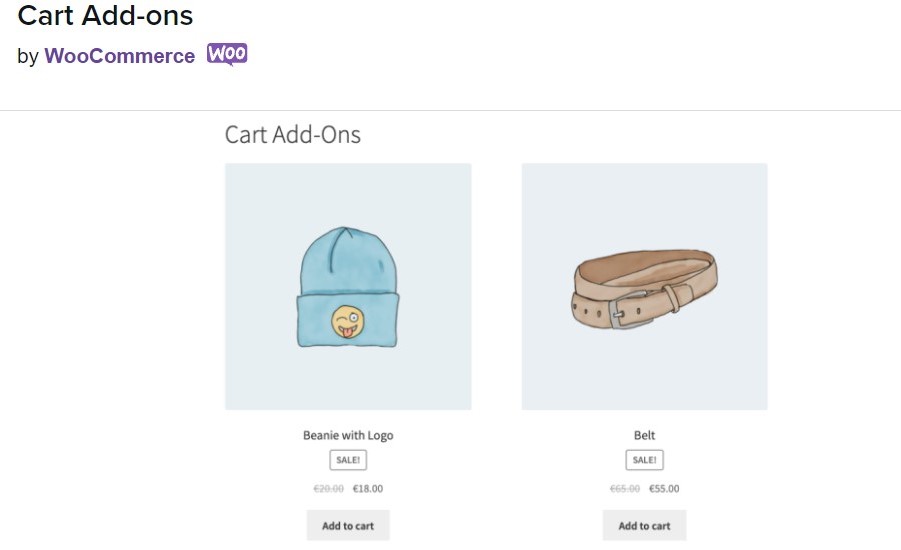Image resolution: width=901 pixels, height=550 pixels.
Task: Click the word "by" before WooCommerce
Action: tap(28, 57)
